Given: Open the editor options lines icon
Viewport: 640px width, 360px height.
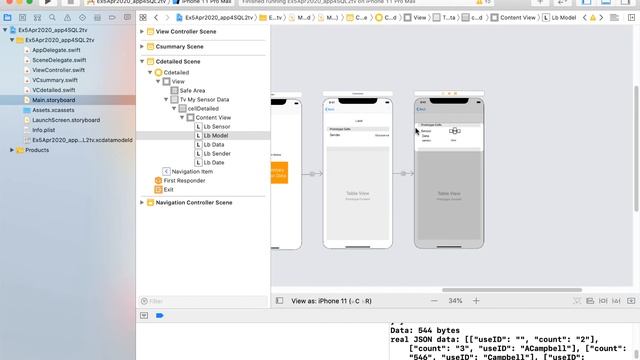Looking at the screenshot, I should point(614,18).
